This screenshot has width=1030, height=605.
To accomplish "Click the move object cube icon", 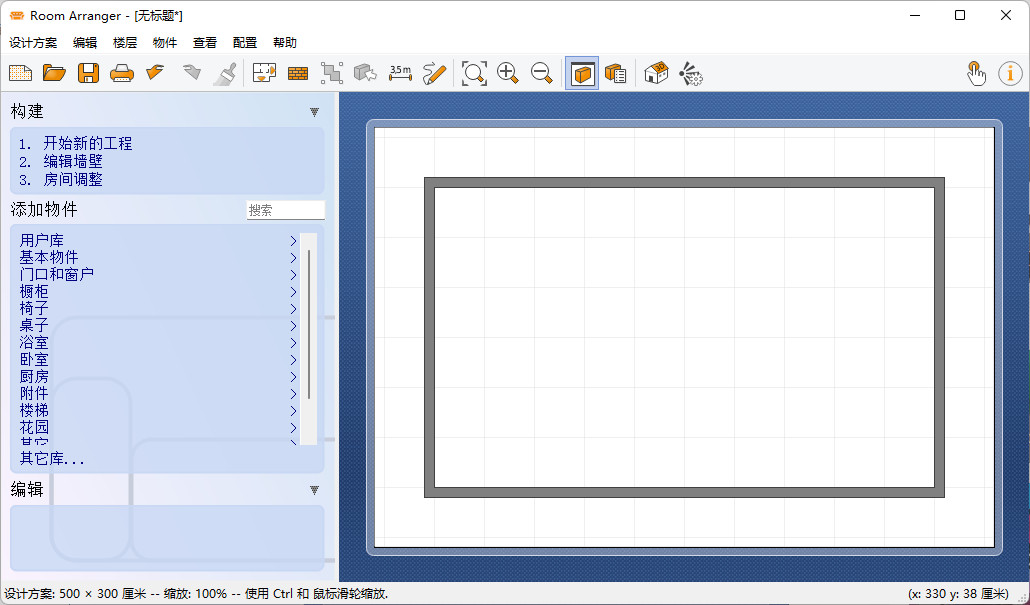I will click(x=365, y=73).
